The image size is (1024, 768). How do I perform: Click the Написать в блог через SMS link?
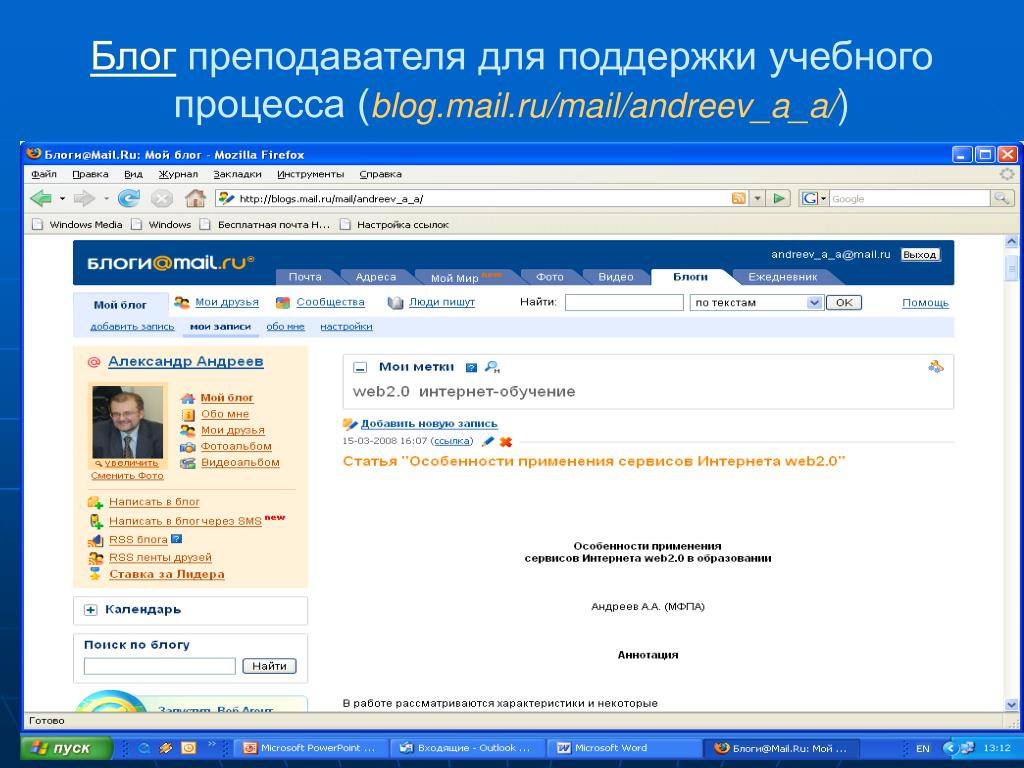pyautogui.click(x=185, y=521)
